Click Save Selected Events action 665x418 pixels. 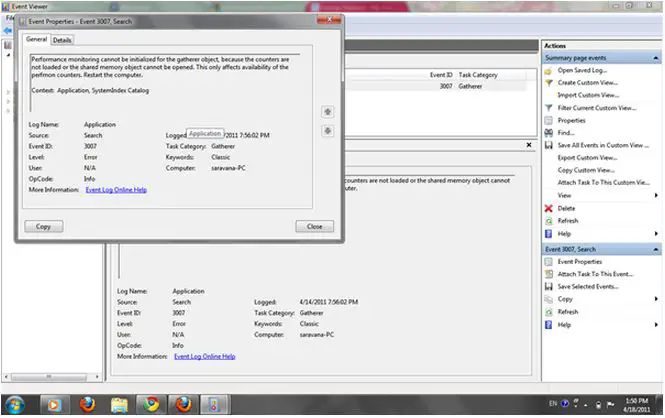click(x=588, y=286)
